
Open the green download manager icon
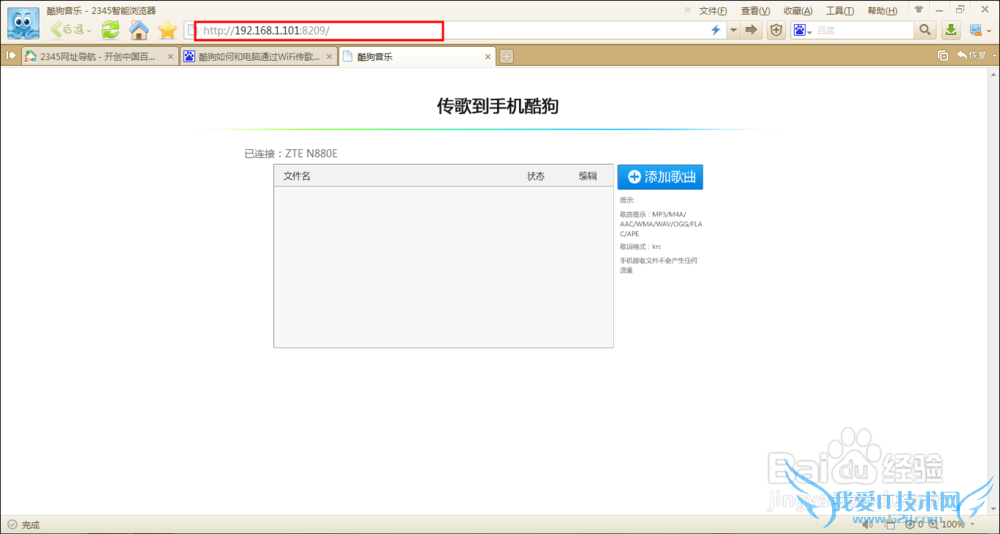point(951,30)
